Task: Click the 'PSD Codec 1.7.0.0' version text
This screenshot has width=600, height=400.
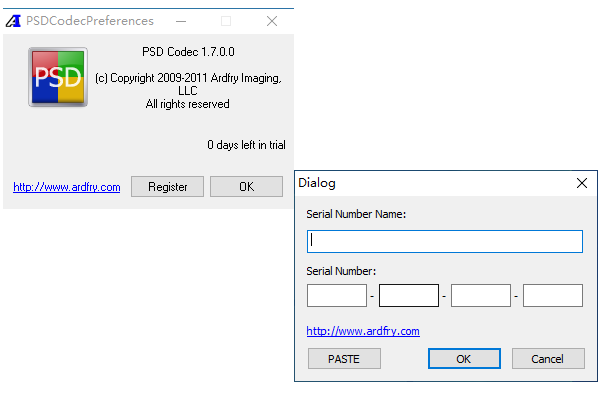Action: (188, 52)
